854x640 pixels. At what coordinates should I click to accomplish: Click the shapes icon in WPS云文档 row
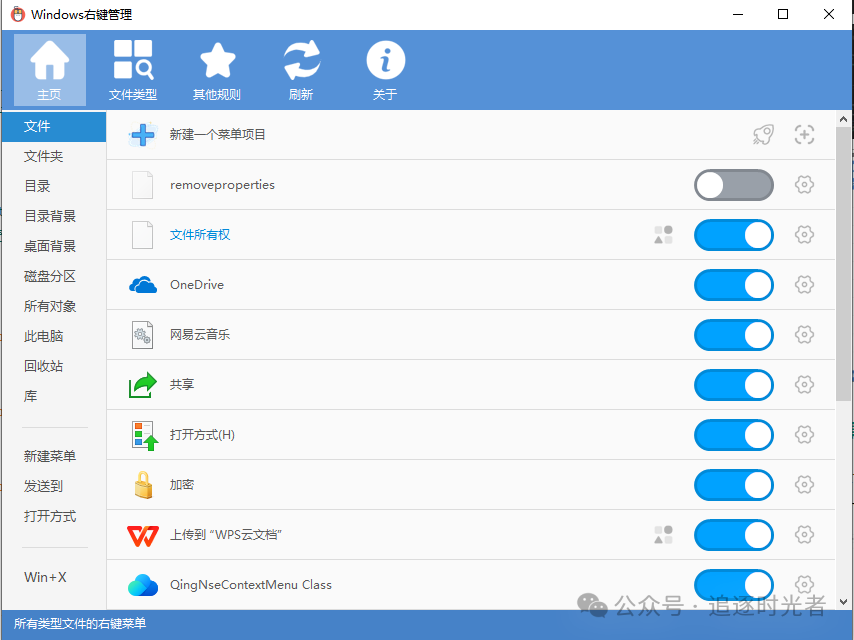point(663,534)
